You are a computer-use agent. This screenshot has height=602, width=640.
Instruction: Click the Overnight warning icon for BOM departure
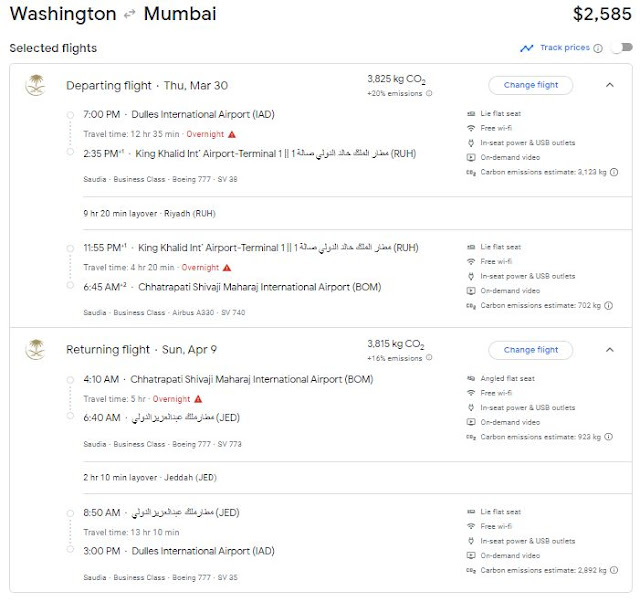tap(199, 399)
